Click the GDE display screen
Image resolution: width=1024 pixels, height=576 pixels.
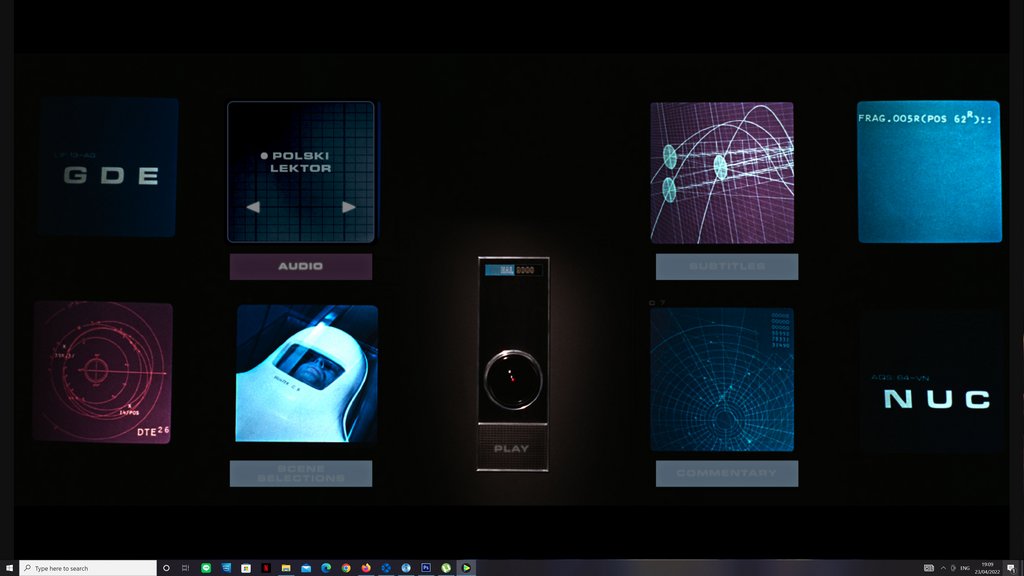pyautogui.click(x=108, y=167)
